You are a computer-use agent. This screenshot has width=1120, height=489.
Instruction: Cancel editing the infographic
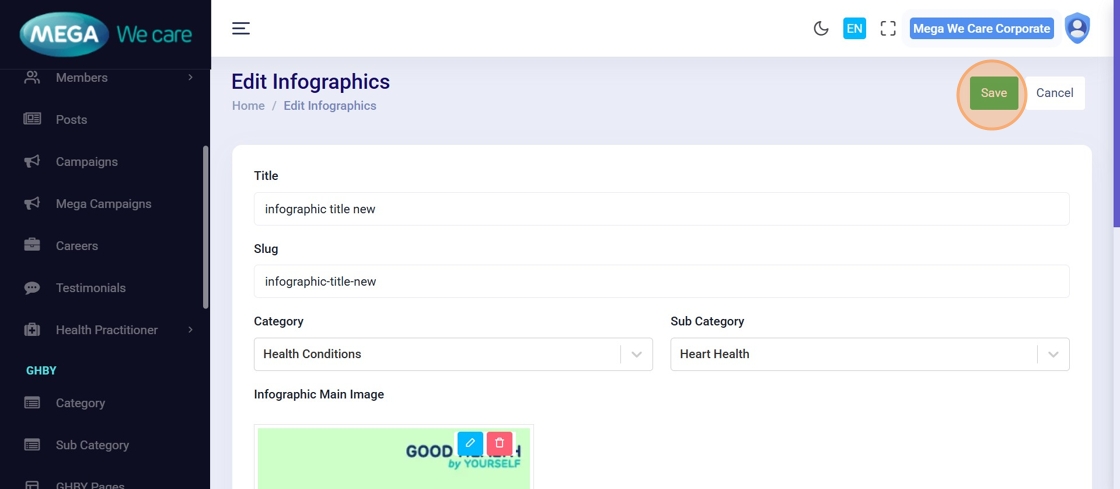[1054, 93]
